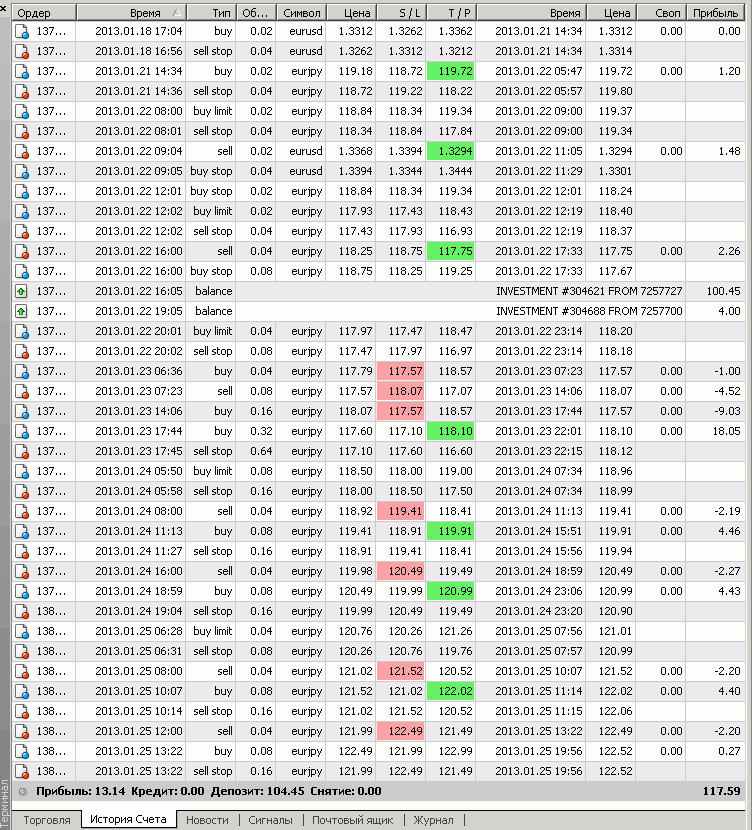Click order icon of sell stop opened 2013.01.25 06:31
Image resolution: width=752 pixels, height=830 pixels.
tap(22, 652)
